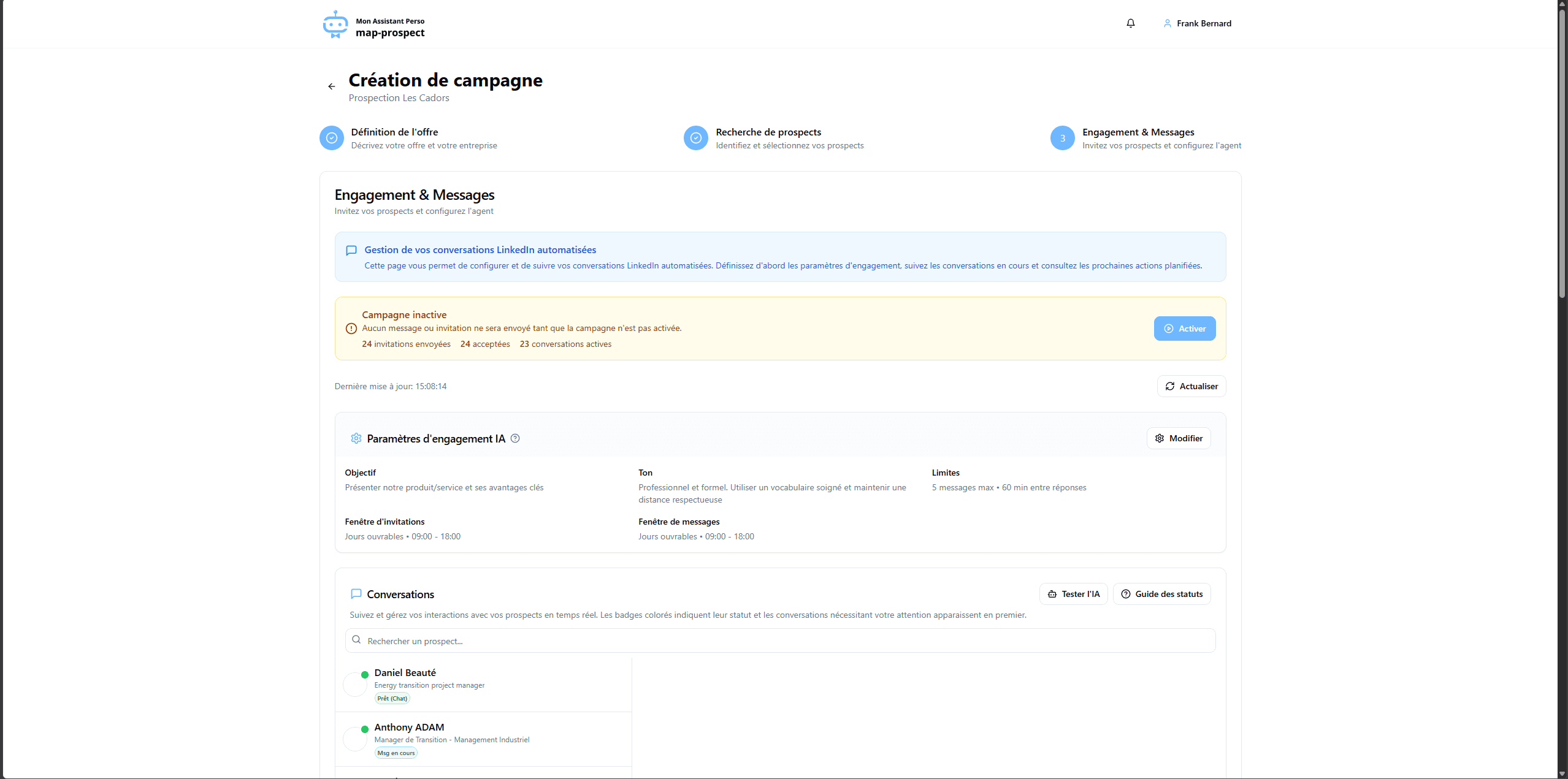Click Dernière mise à jour: 15:08:14 text
The width and height of the screenshot is (1568, 779).
[391, 387]
